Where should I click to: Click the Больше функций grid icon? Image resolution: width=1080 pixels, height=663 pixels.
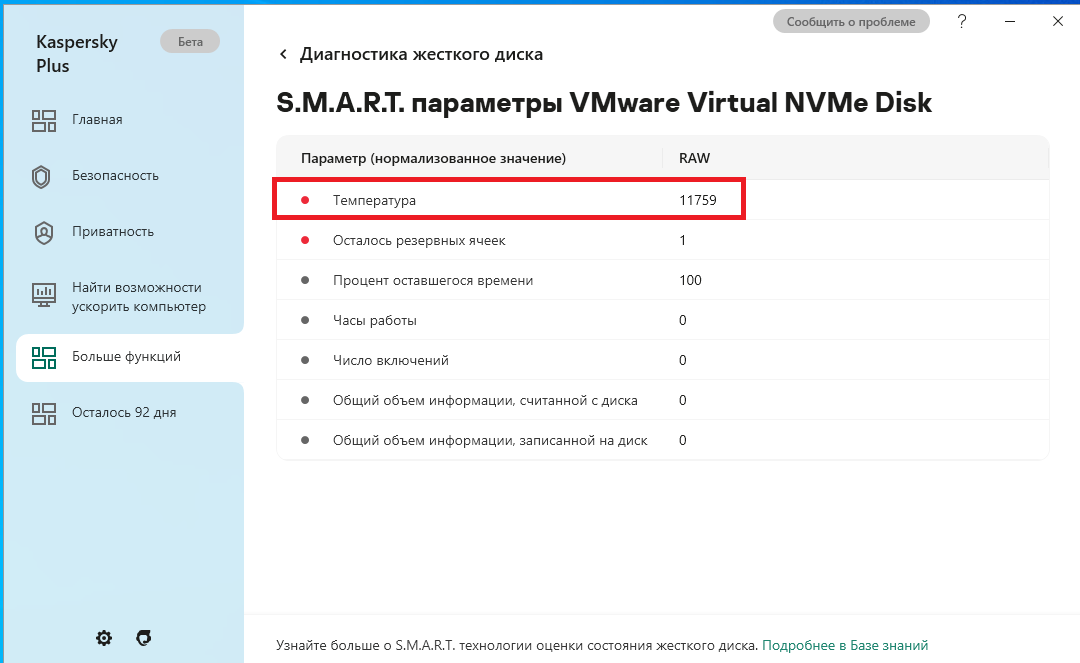43,357
